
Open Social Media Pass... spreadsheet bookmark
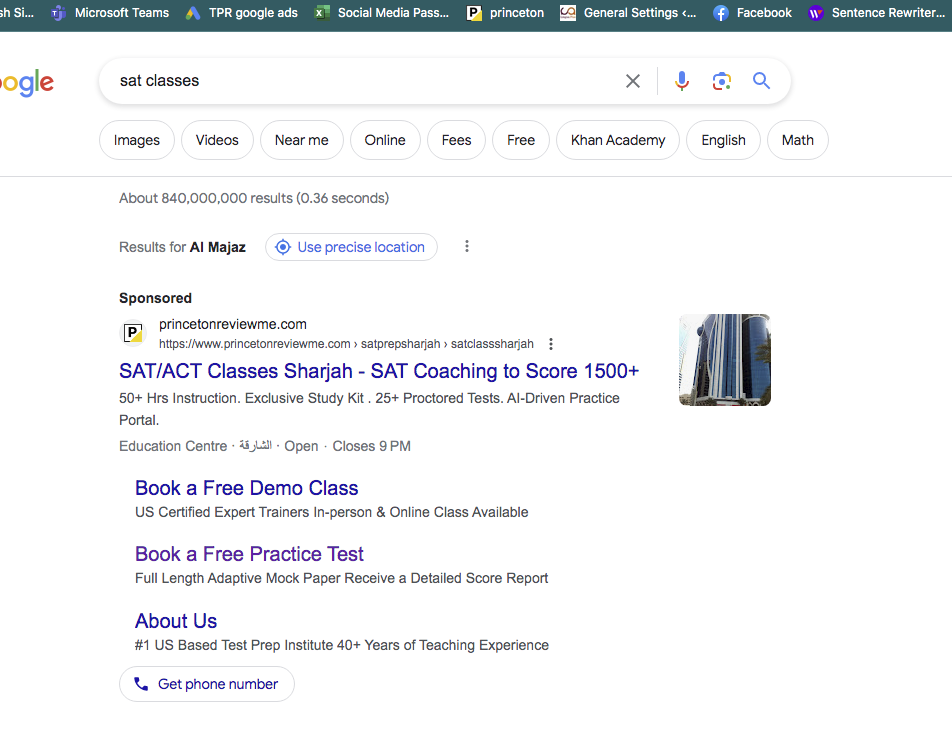[382, 13]
